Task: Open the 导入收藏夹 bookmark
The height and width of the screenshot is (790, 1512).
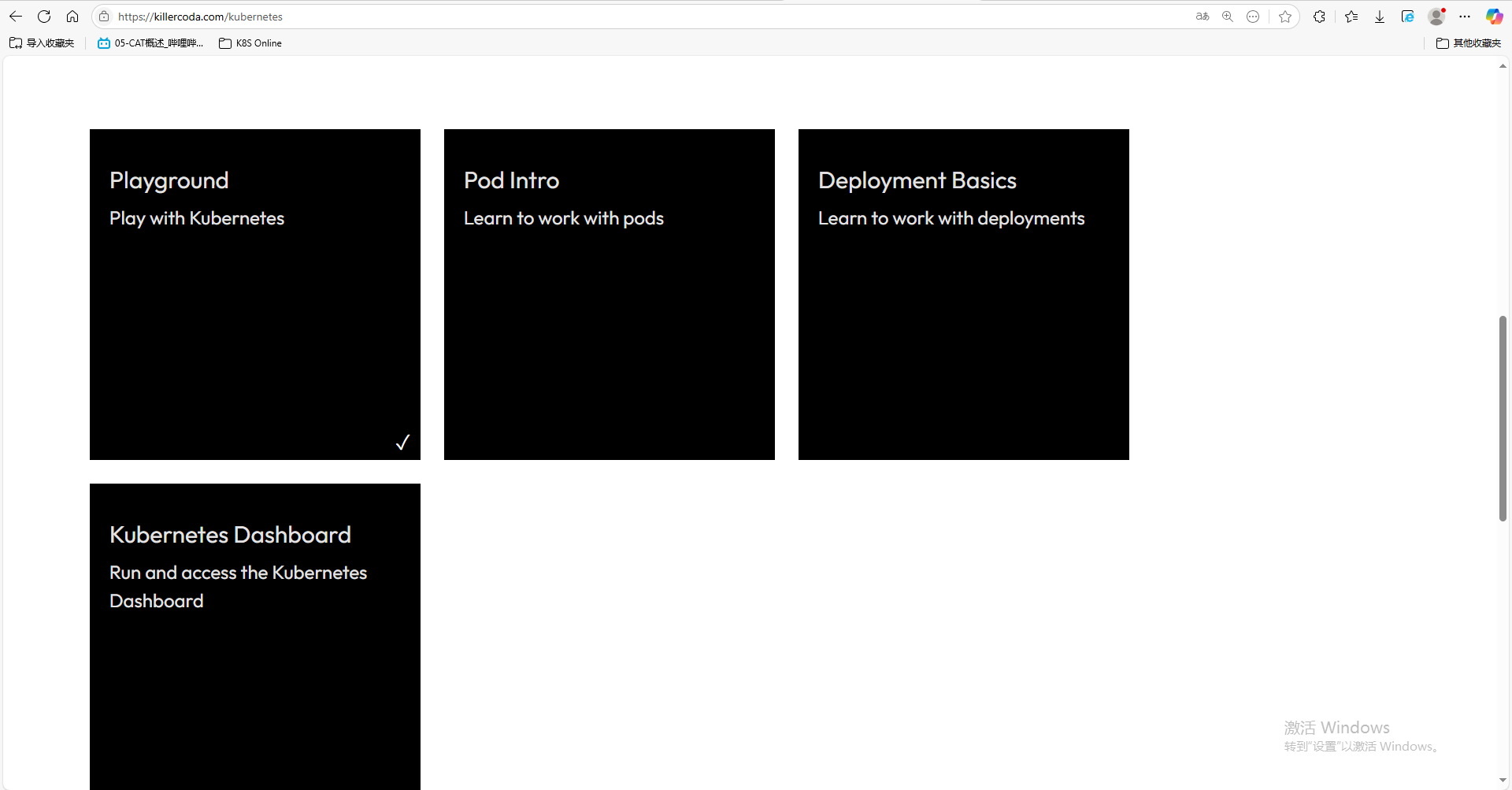Action: pos(42,43)
